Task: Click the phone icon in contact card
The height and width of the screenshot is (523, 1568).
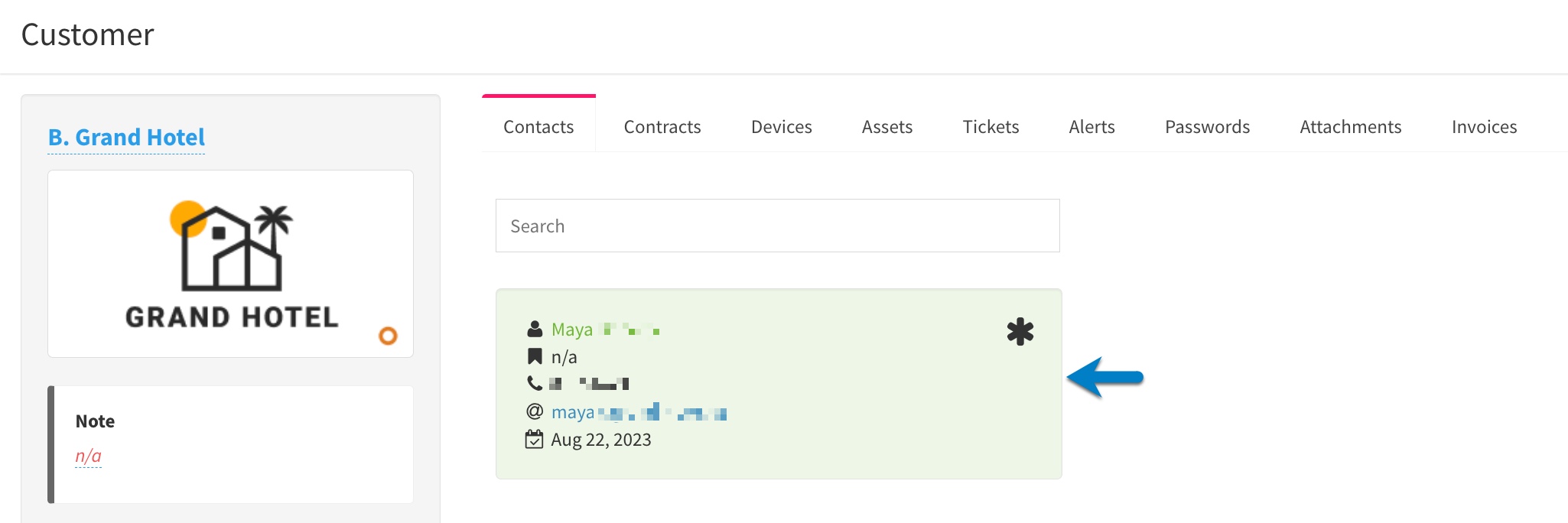Action: point(535,383)
